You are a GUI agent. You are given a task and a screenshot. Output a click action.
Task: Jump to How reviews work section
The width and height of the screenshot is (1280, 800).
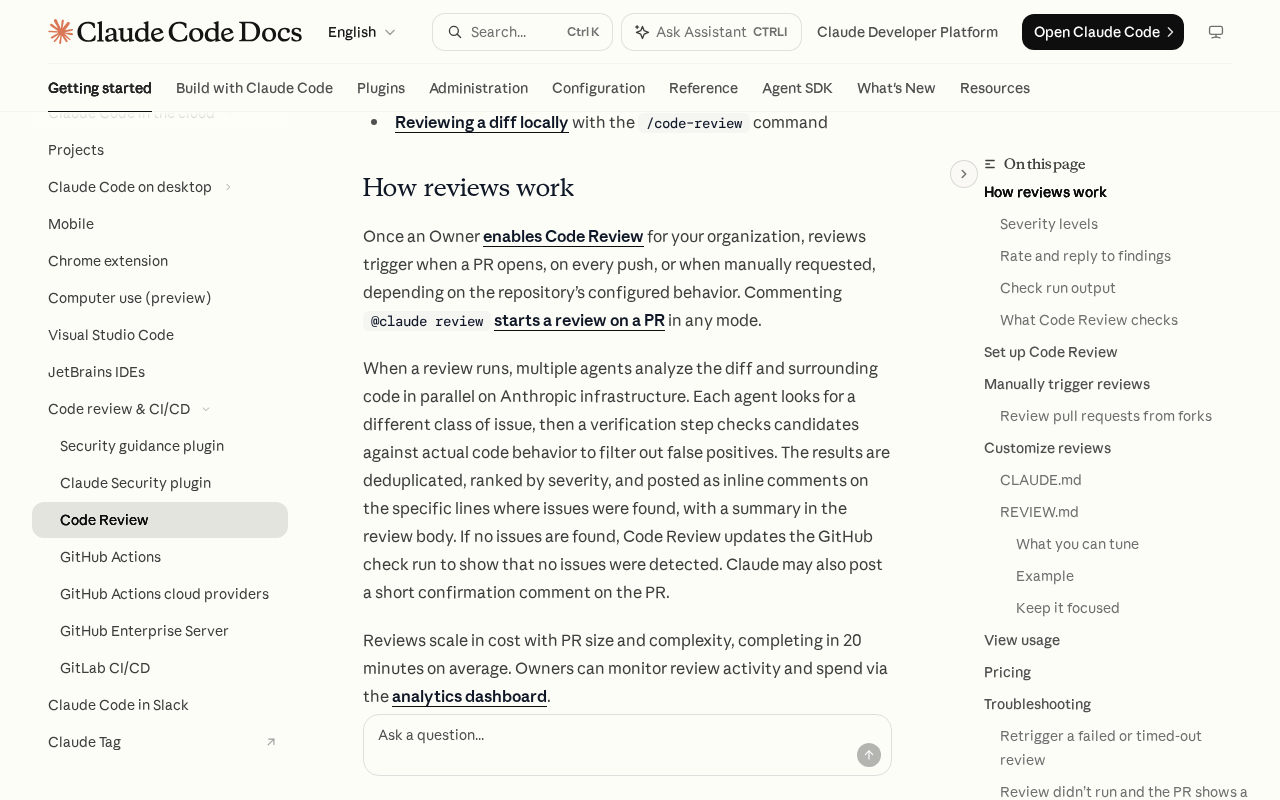tap(1045, 192)
